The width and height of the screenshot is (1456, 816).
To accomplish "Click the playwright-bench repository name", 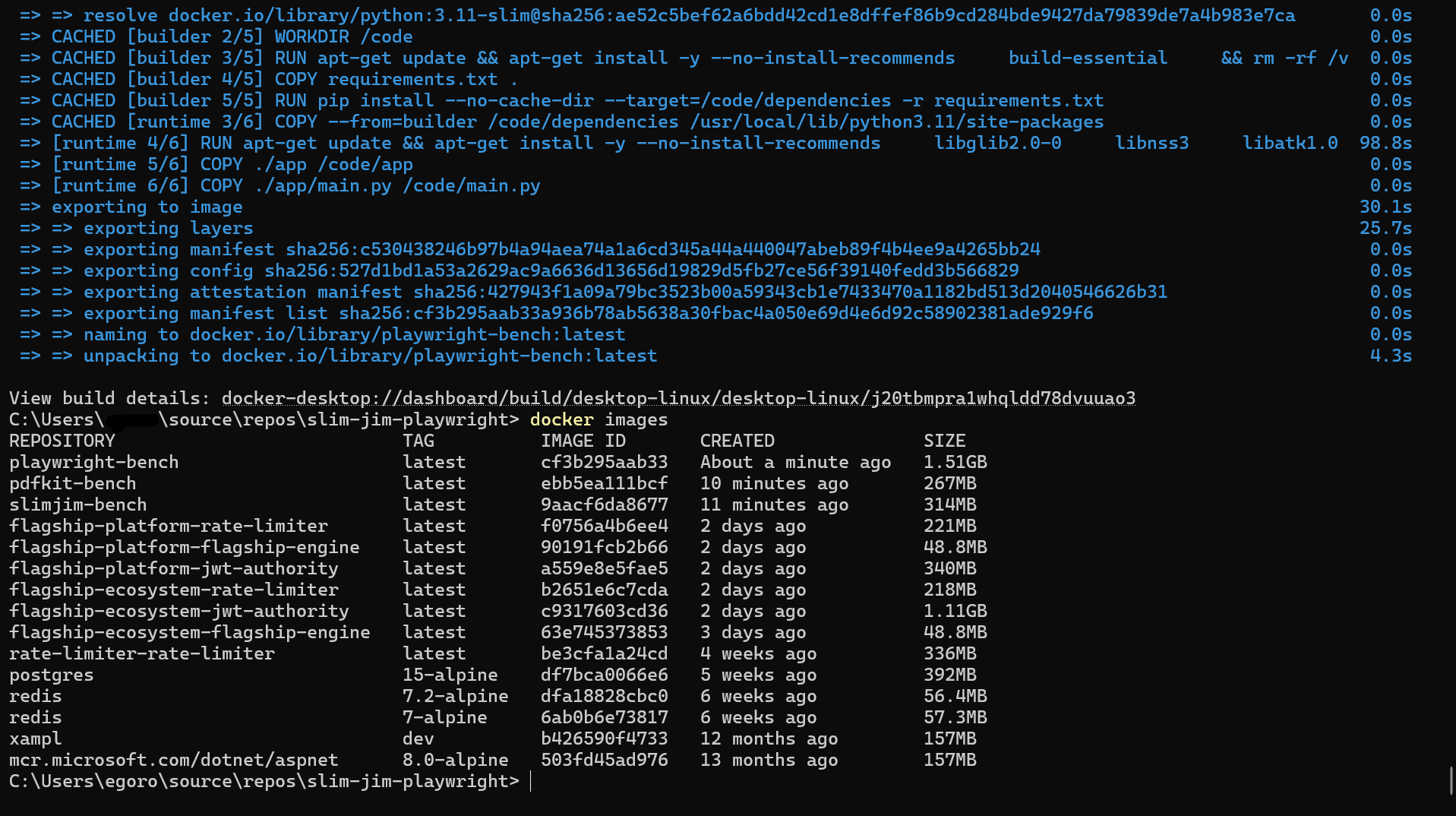I will pyautogui.click(x=94, y=462).
